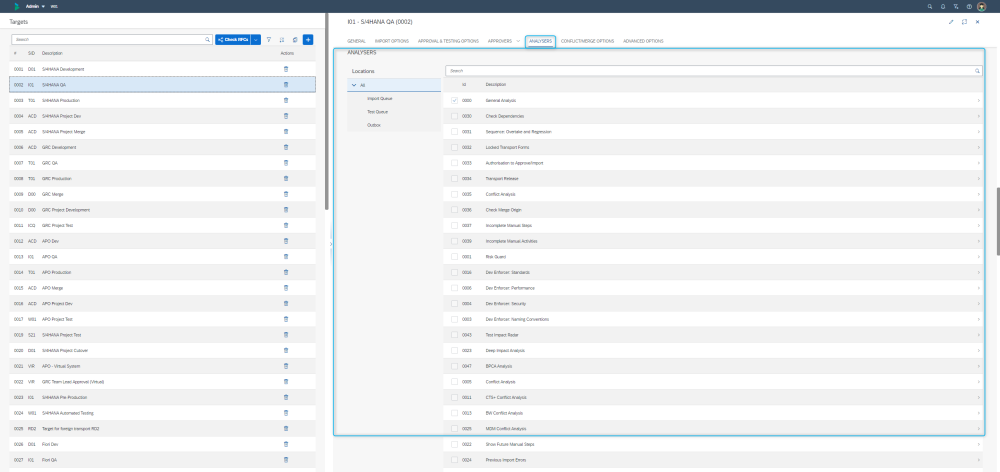The height and width of the screenshot is (472, 1000).
Task: Click the clear filters icon in the header
Action: [x=956, y=6]
